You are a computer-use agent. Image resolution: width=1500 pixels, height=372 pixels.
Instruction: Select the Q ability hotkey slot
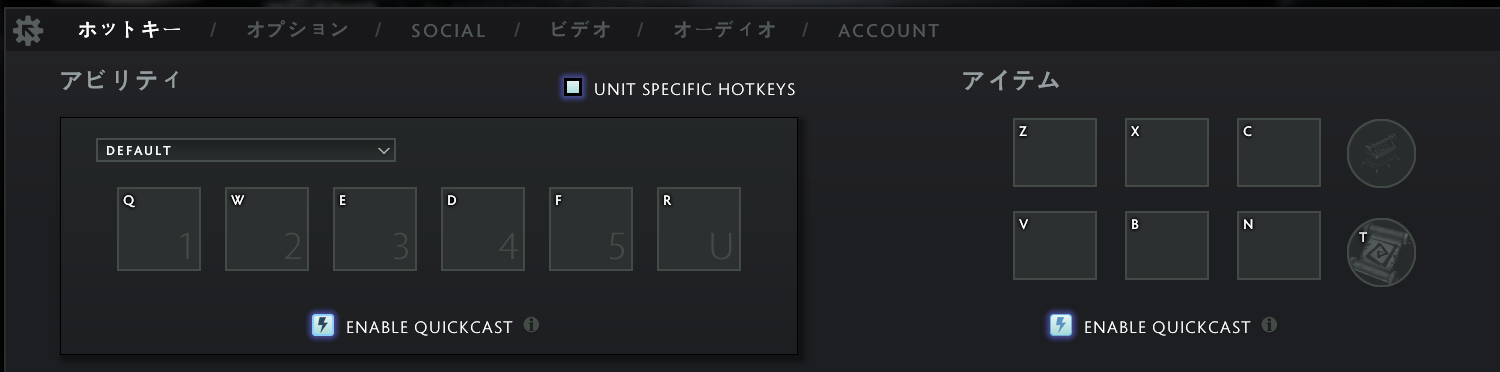tap(159, 229)
